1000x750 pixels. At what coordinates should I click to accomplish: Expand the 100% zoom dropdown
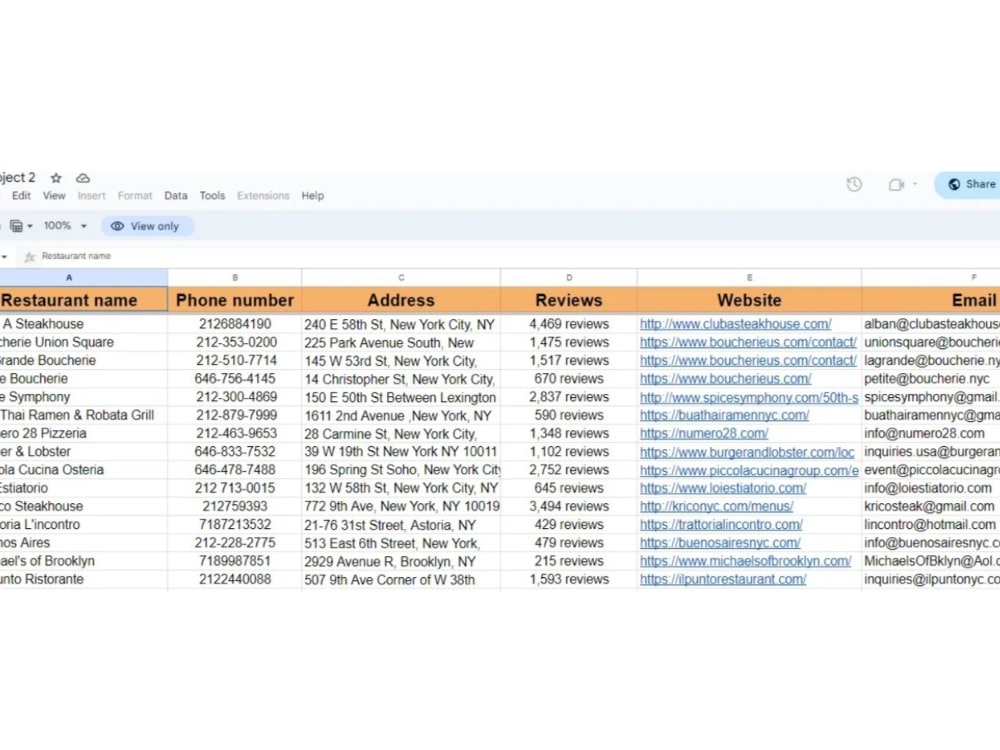pyautogui.click(x=64, y=226)
